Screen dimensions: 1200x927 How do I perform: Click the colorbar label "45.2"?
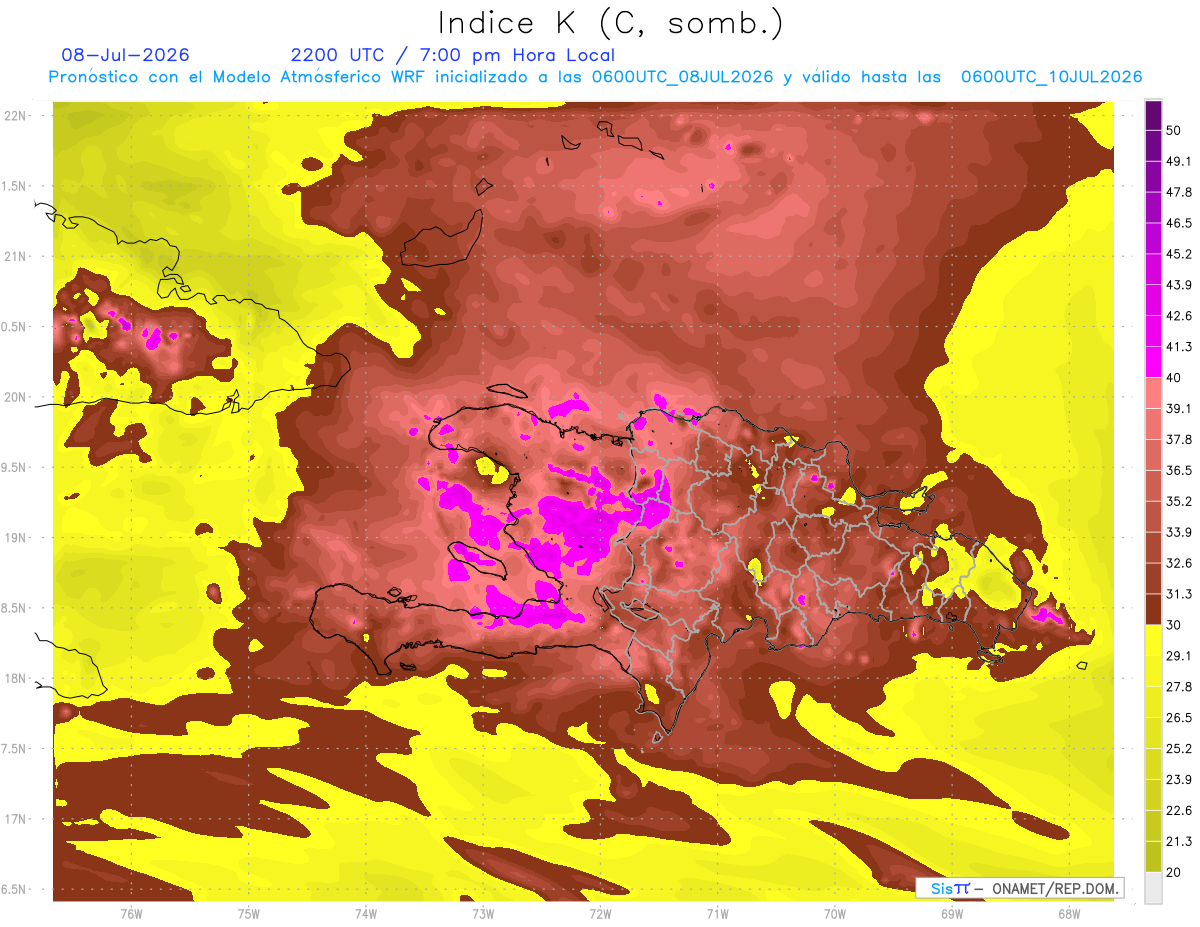(x=1178, y=255)
